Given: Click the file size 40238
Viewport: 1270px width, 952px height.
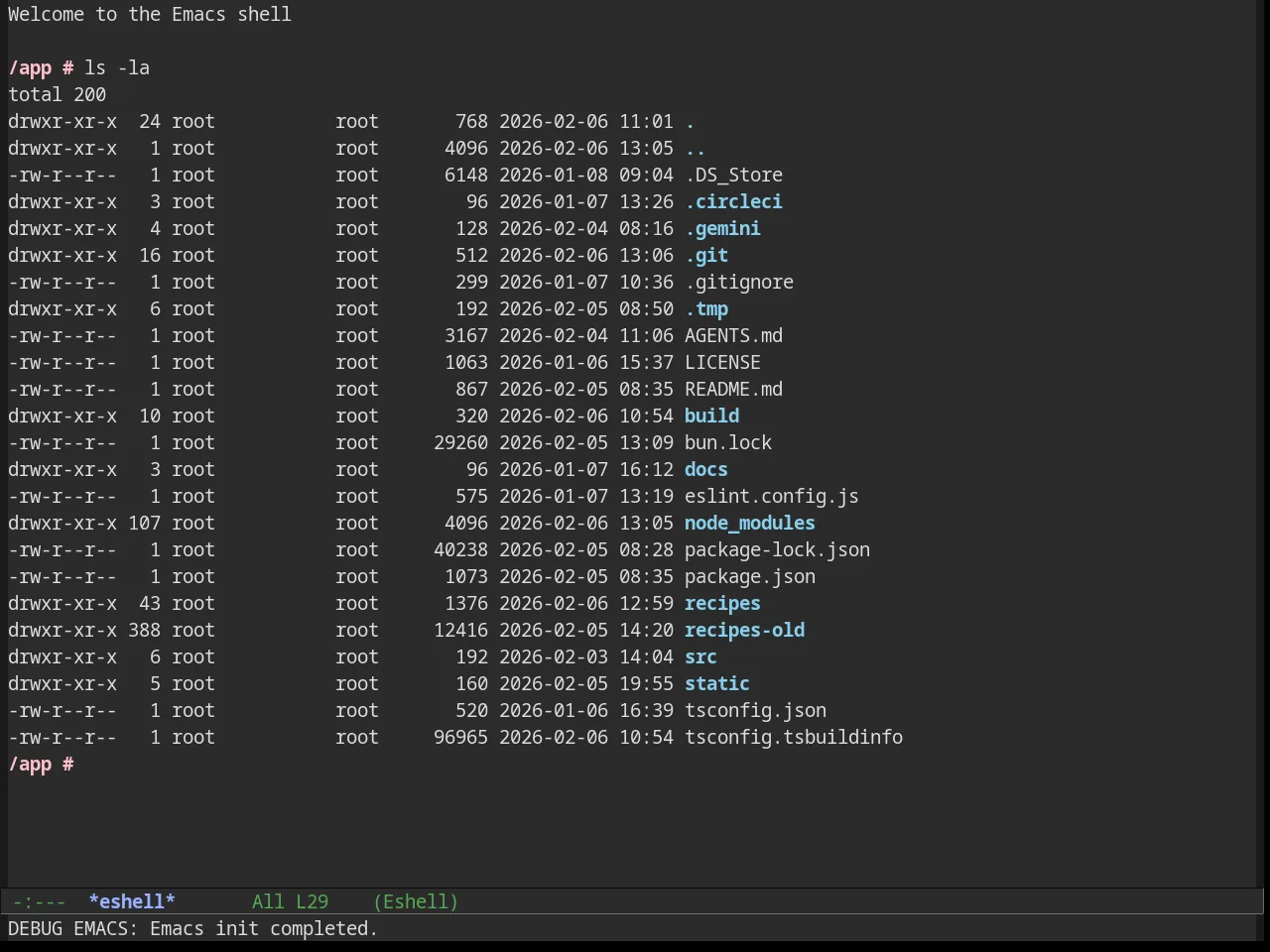Looking at the screenshot, I should [460, 549].
